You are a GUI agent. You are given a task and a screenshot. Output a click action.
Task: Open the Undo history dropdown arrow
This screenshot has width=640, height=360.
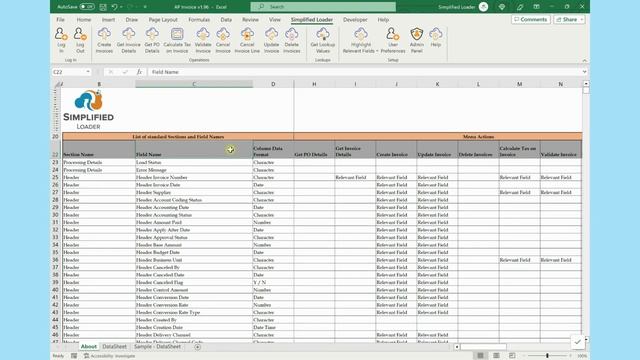click(121, 7)
